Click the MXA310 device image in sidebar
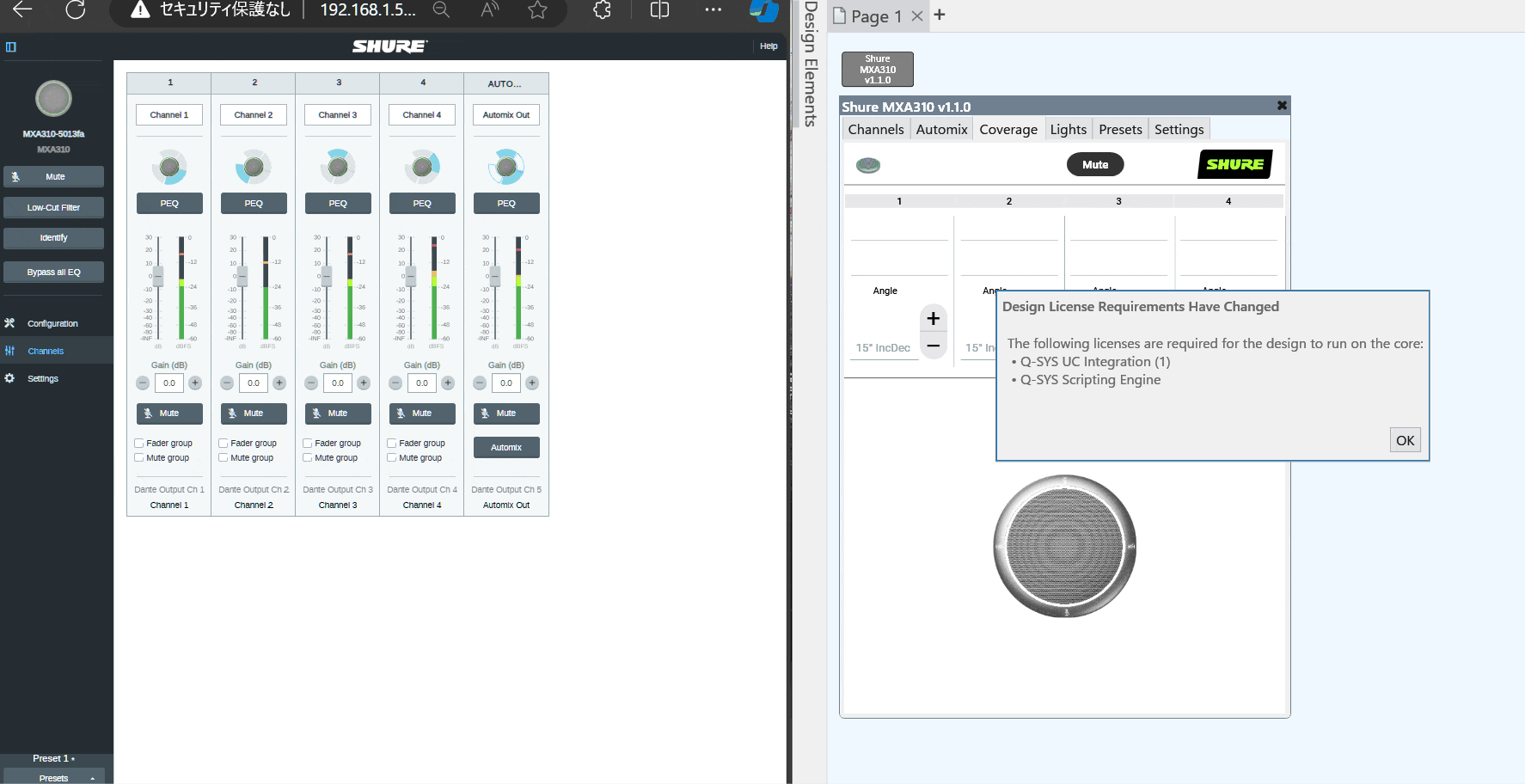The image size is (1525, 784). click(53, 99)
